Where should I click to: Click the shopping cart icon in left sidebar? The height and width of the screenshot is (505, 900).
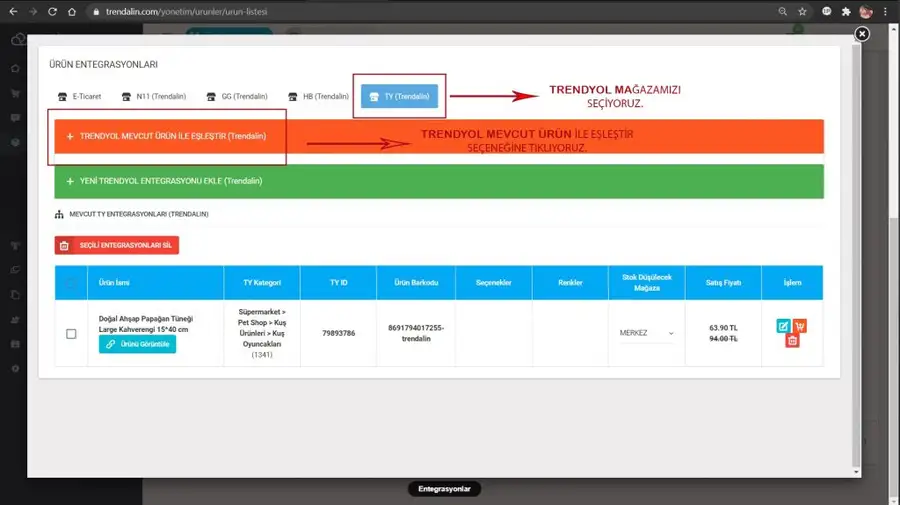tap(15, 94)
